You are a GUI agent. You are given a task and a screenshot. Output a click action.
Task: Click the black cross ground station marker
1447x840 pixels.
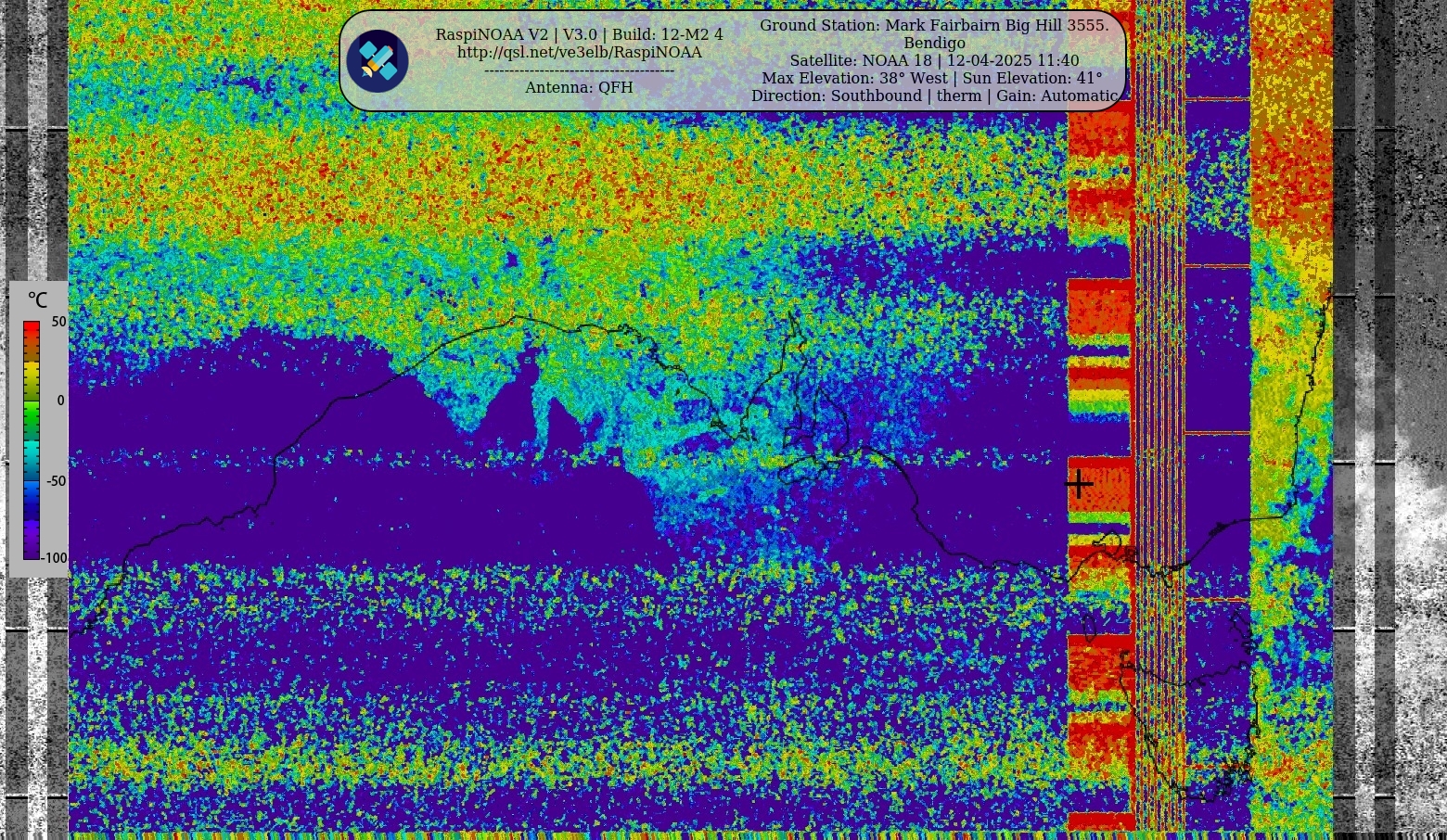(x=1079, y=483)
